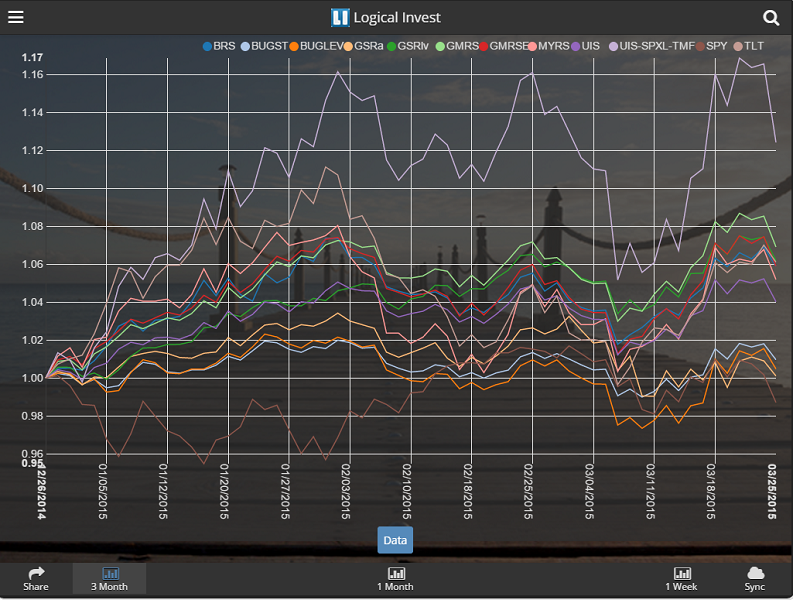Click the 1.00 y-axis value
Image resolution: width=793 pixels, height=600 pixels.
click(x=32, y=378)
